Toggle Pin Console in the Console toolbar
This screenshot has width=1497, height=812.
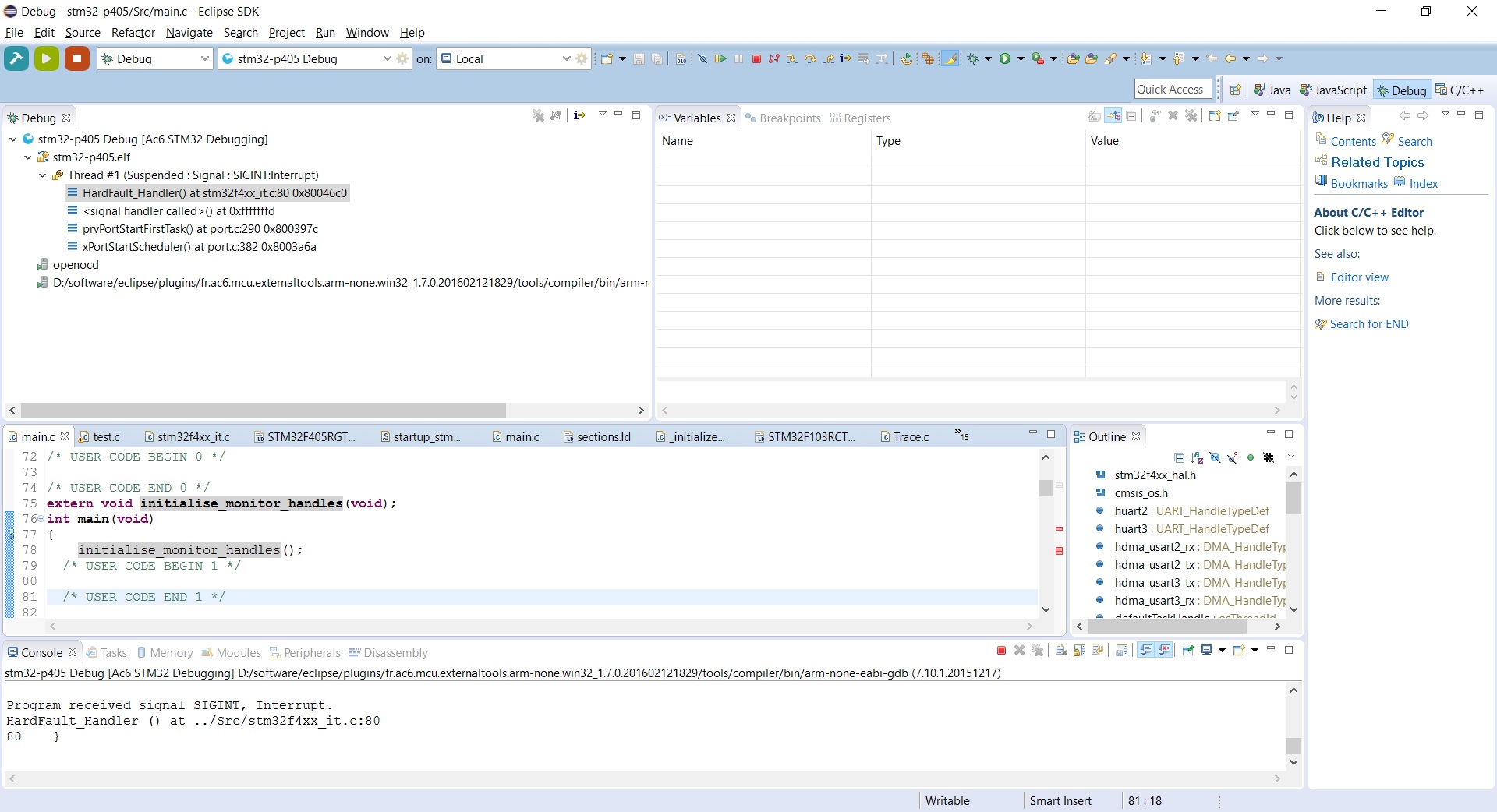(1187, 651)
